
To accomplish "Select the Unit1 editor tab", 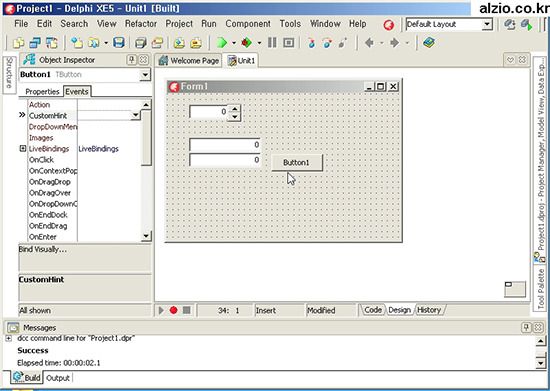I will [x=241, y=61].
